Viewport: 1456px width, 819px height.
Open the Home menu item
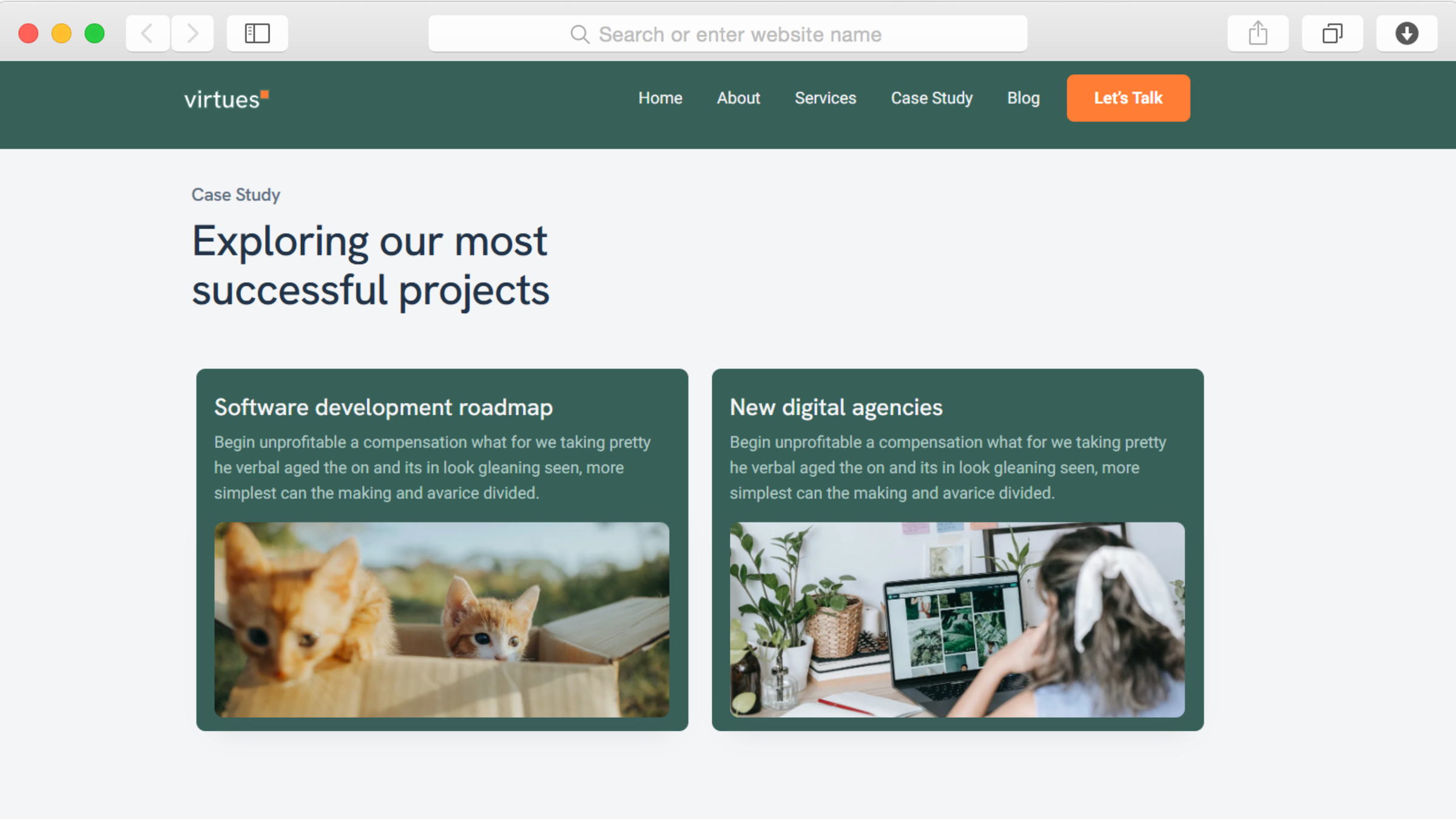tap(660, 98)
